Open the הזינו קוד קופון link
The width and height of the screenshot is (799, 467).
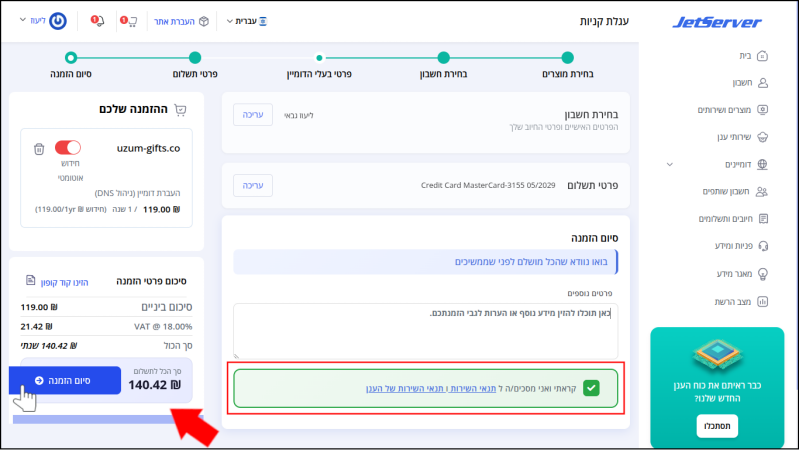[x=64, y=282]
